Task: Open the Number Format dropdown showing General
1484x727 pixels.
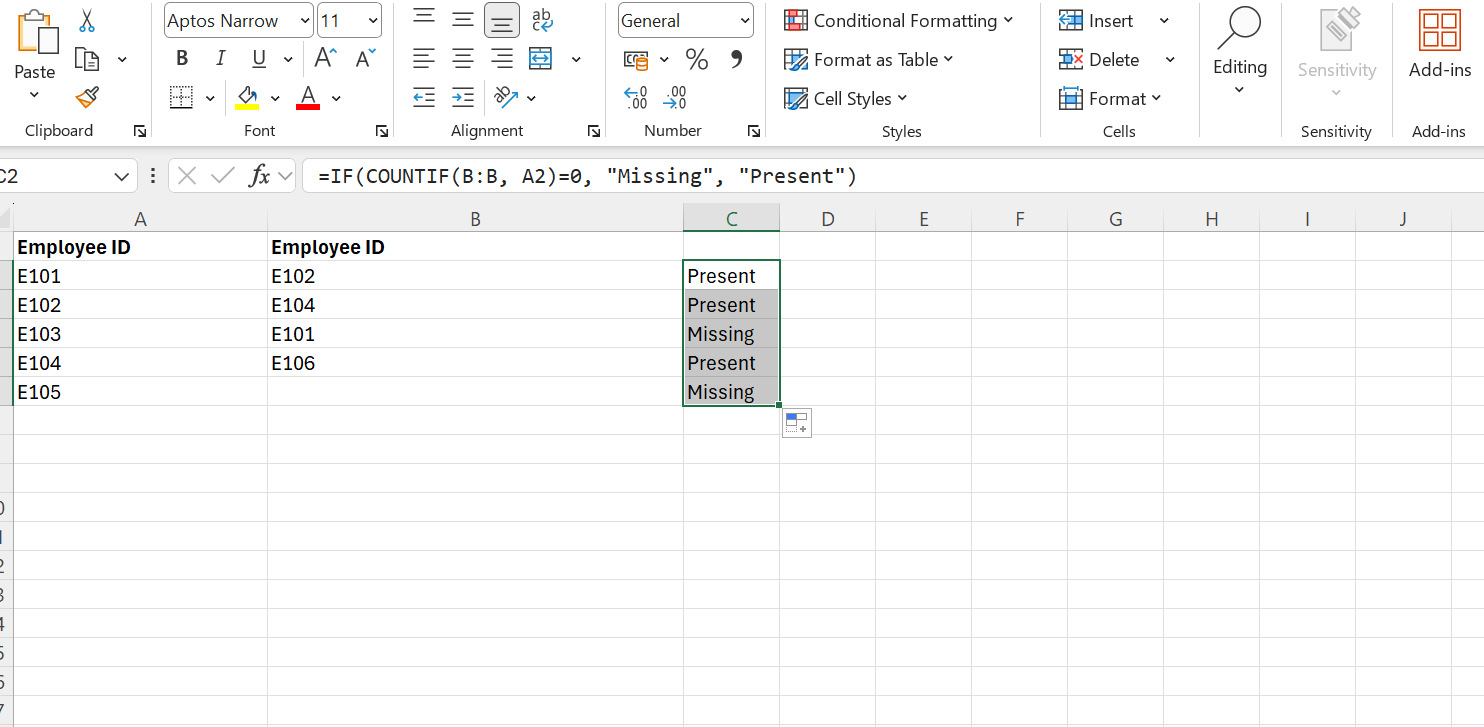Action: coord(685,20)
